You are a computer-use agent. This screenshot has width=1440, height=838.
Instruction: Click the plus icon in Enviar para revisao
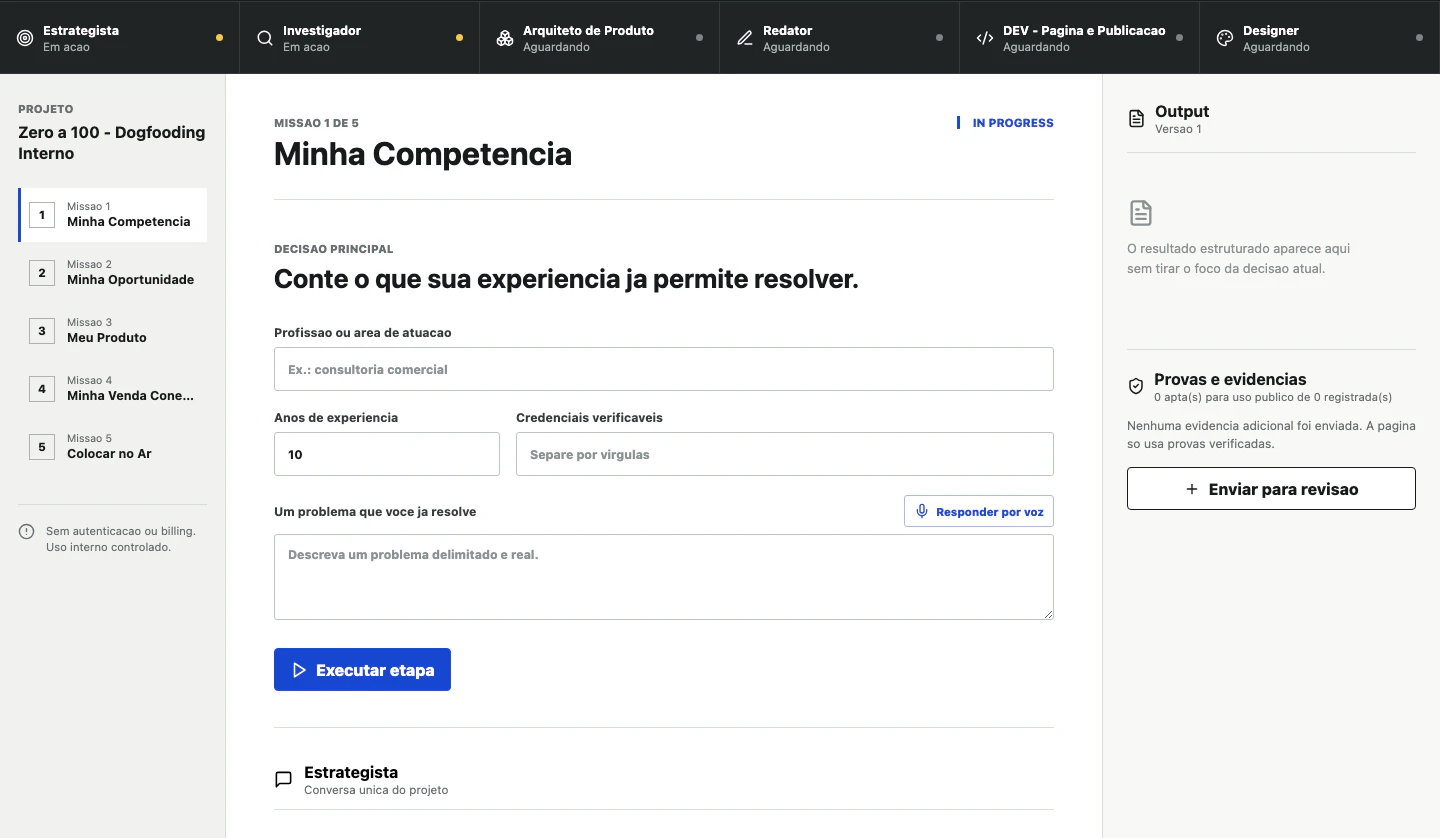point(1191,489)
